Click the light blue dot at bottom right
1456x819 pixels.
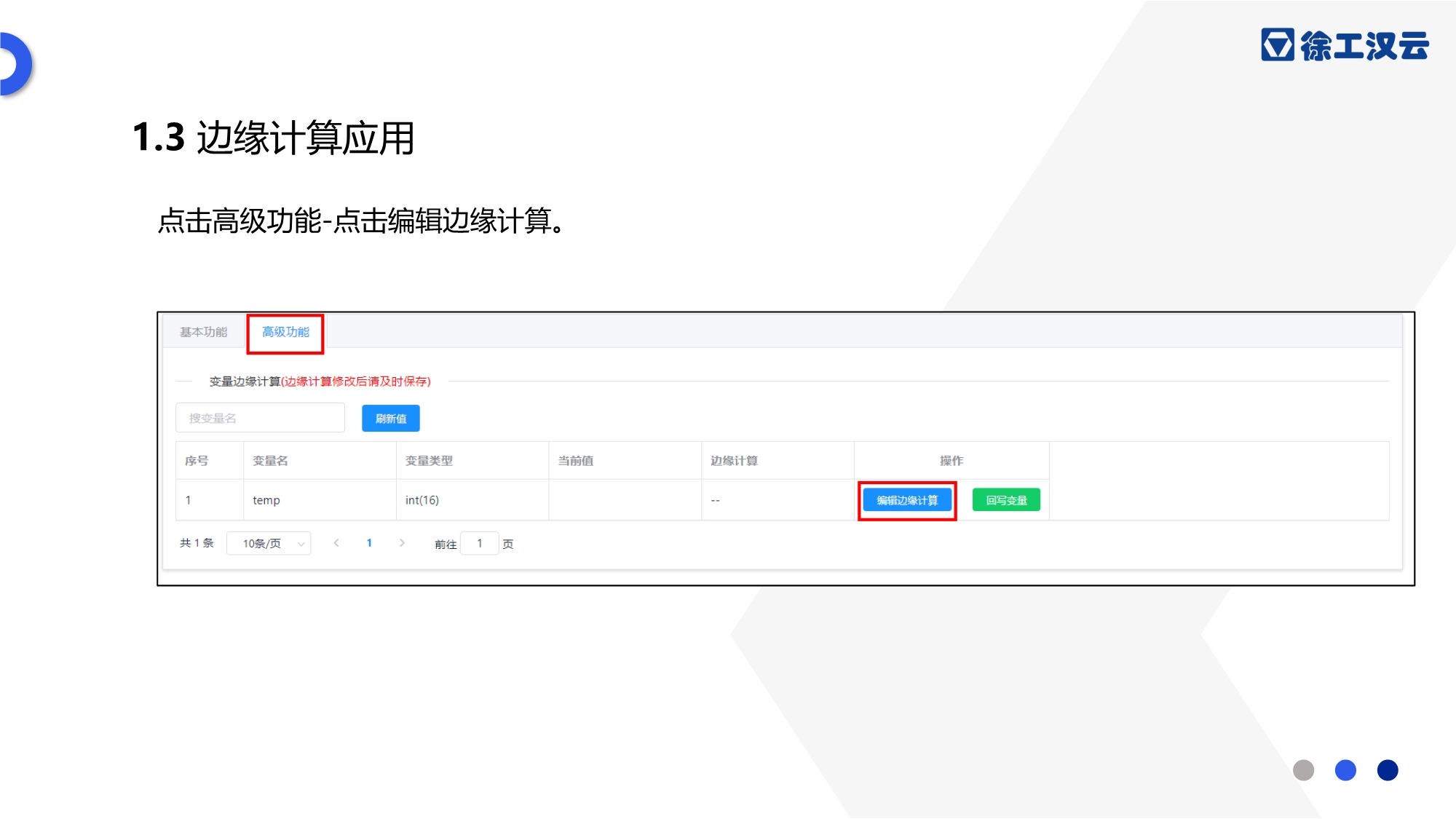(1345, 770)
